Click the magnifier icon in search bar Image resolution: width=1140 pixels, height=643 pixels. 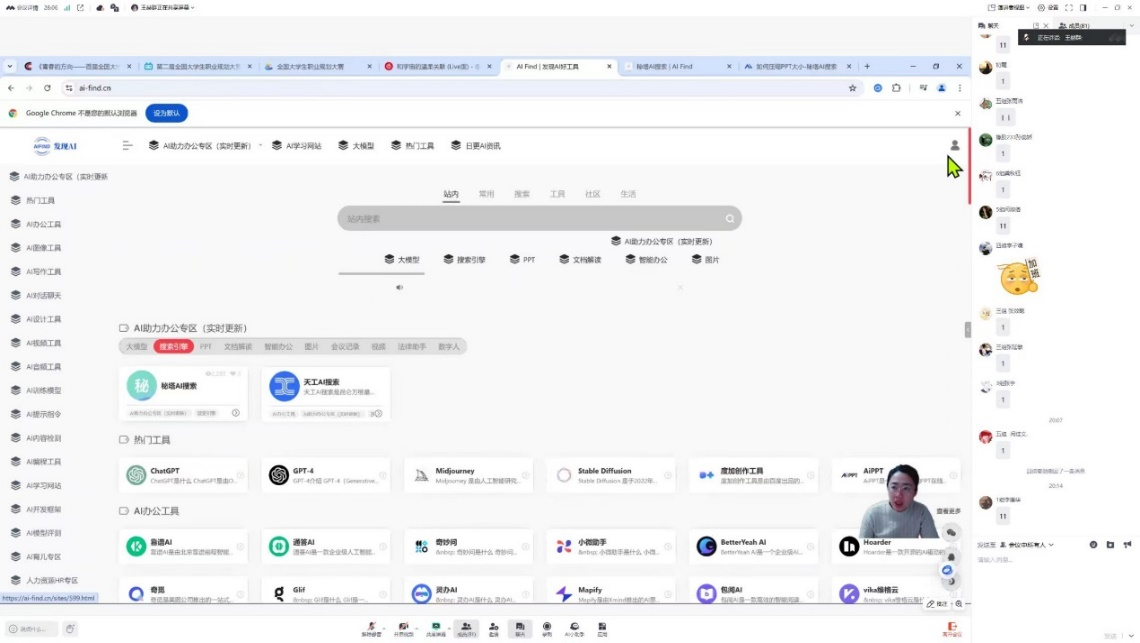tap(730, 219)
